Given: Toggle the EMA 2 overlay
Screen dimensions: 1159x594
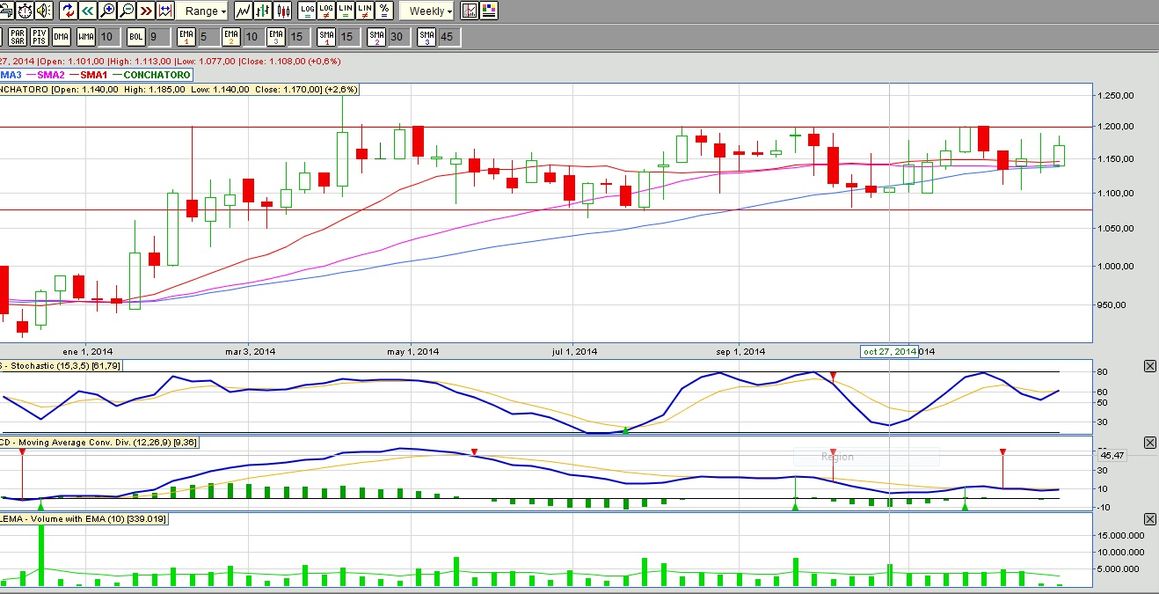Looking at the screenshot, I should 231,37.
